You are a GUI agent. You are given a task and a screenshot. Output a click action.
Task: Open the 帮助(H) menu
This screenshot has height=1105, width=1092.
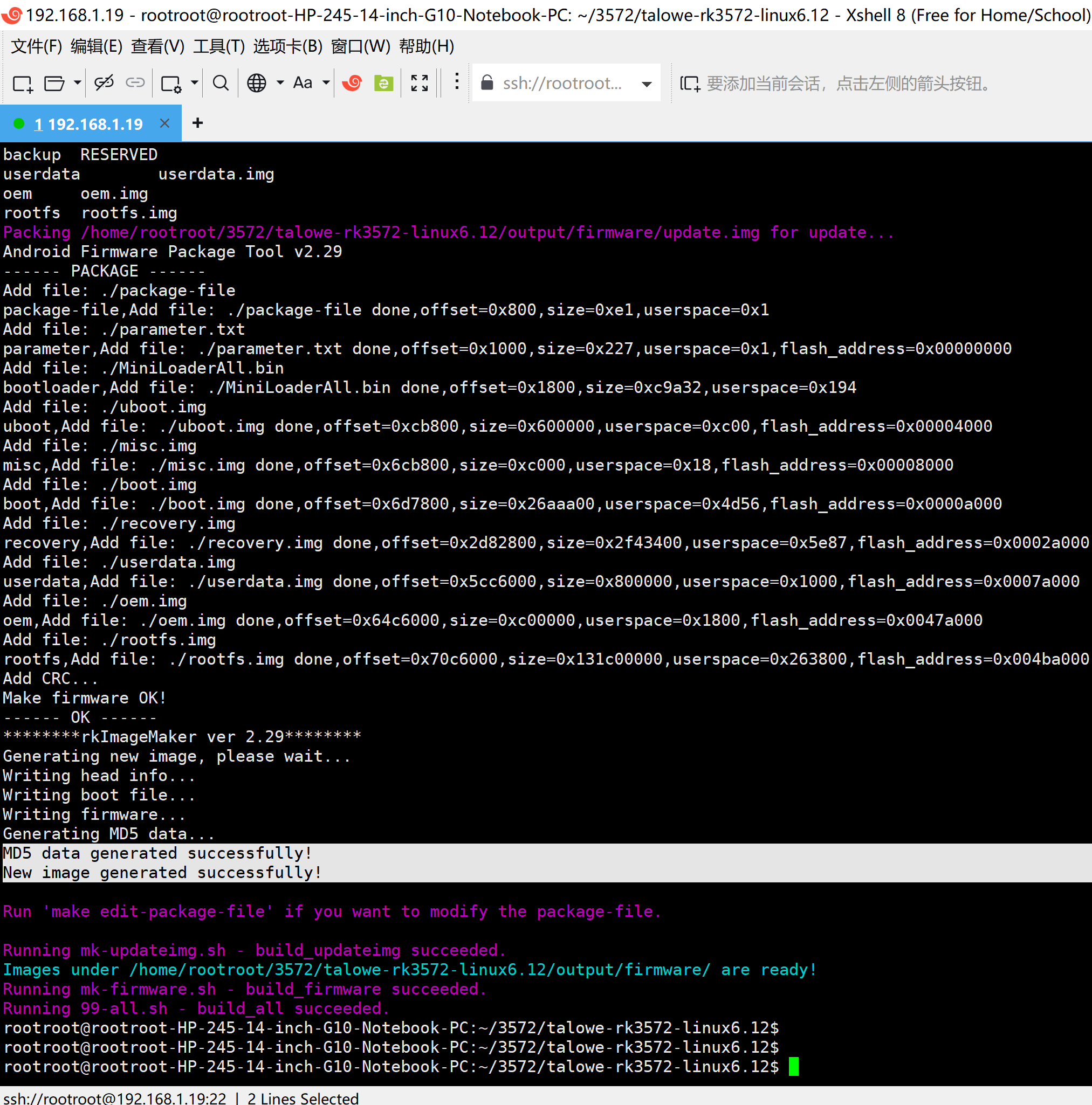coord(427,46)
